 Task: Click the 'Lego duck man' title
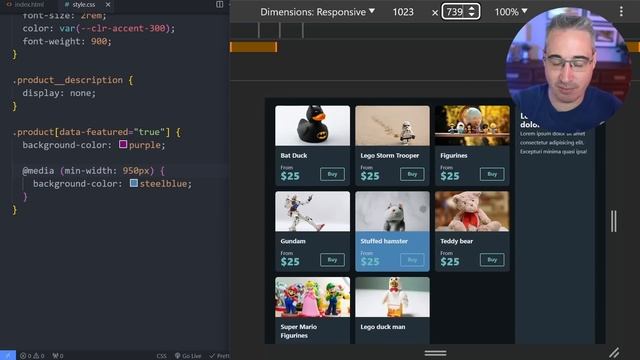tap(383, 327)
